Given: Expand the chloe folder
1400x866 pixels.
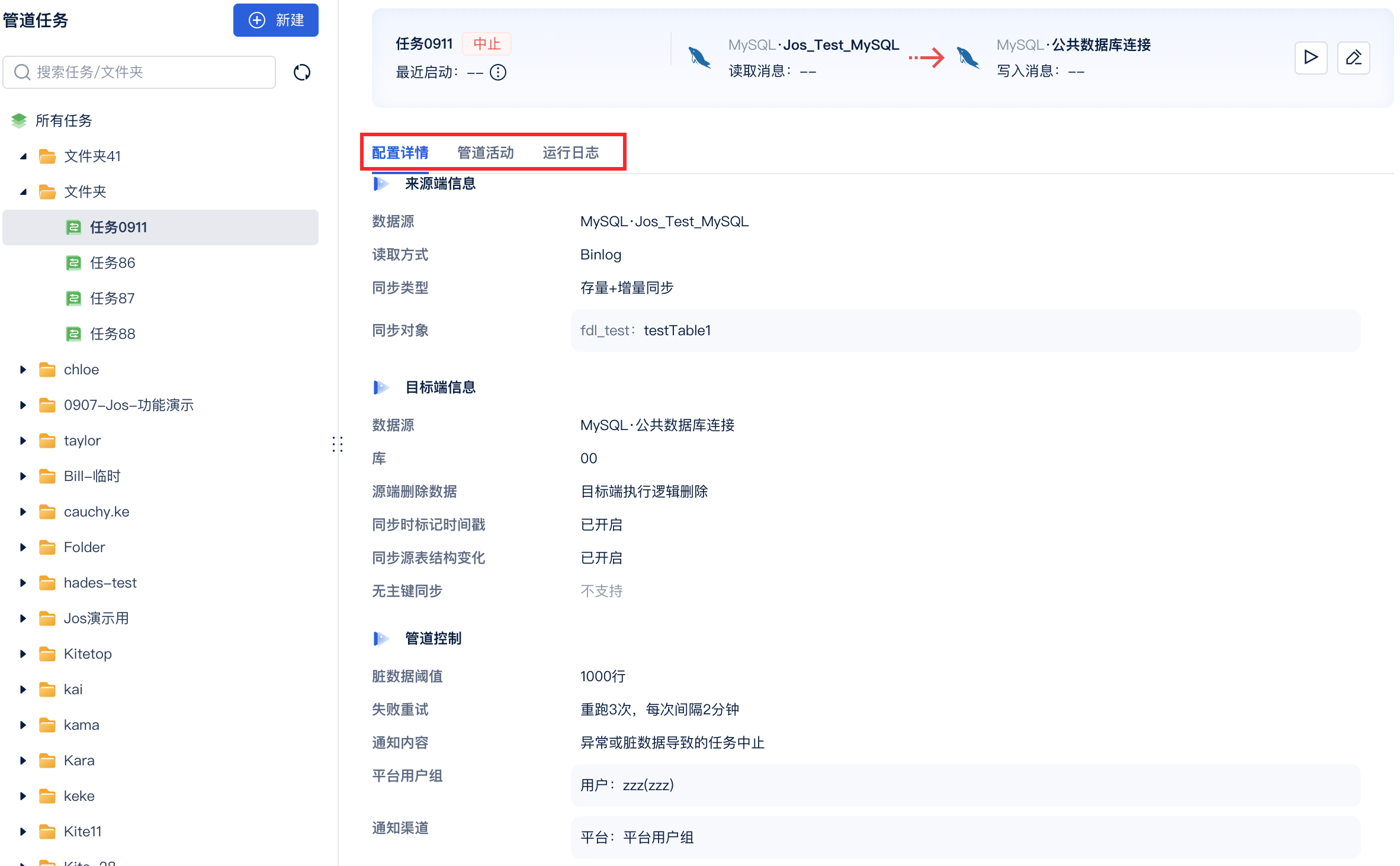Looking at the screenshot, I should coord(23,370).
